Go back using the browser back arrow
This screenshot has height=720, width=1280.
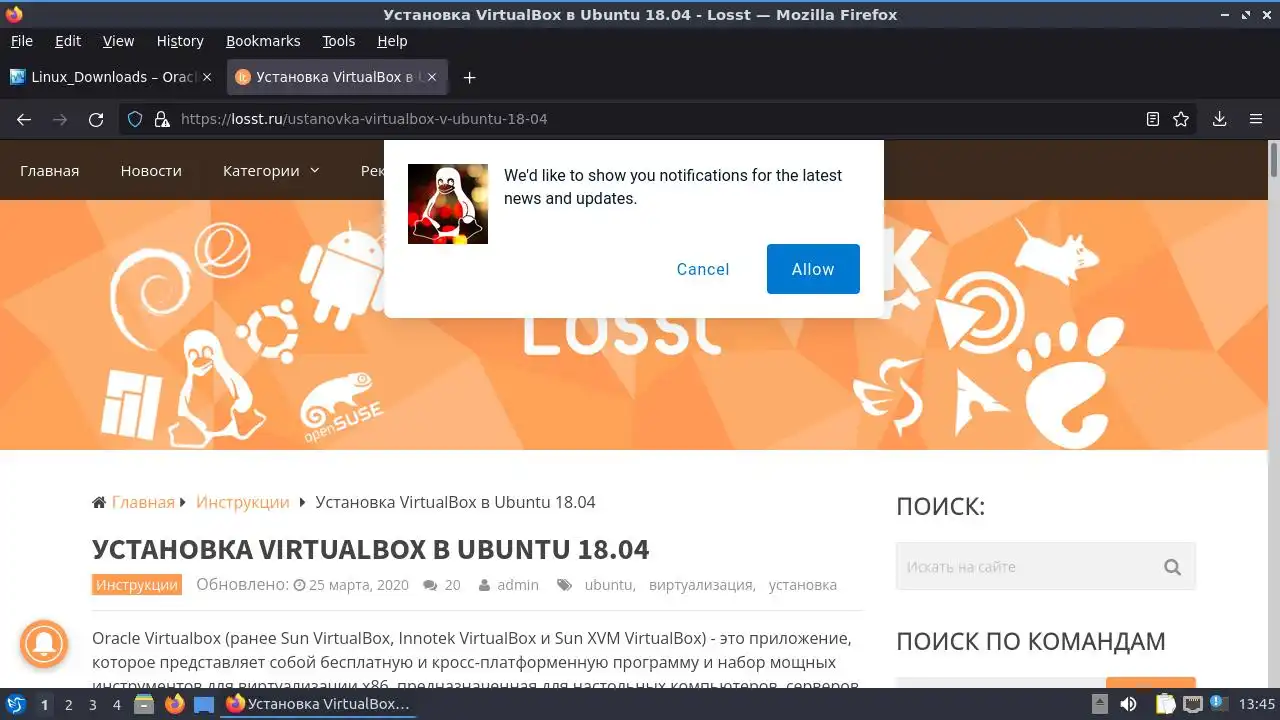click(24, 119)
